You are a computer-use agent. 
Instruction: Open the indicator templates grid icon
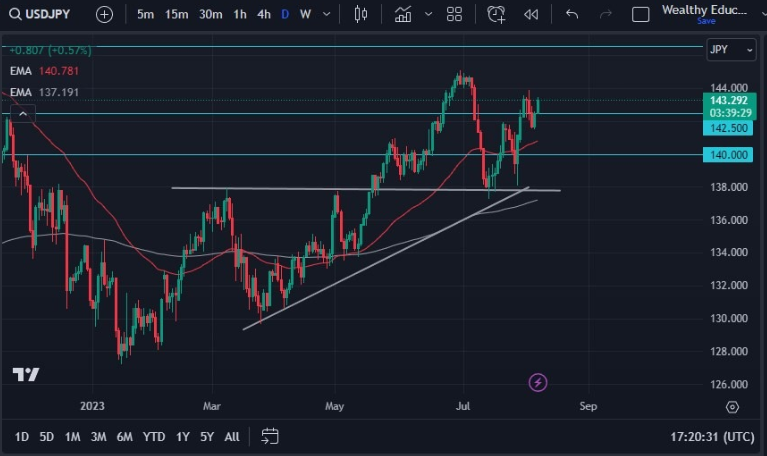(x=454, y=14)
